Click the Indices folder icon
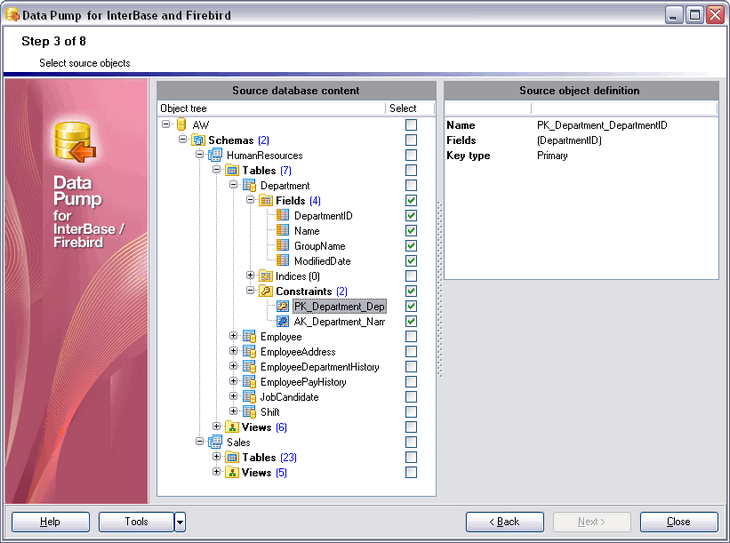 [266, 276]
